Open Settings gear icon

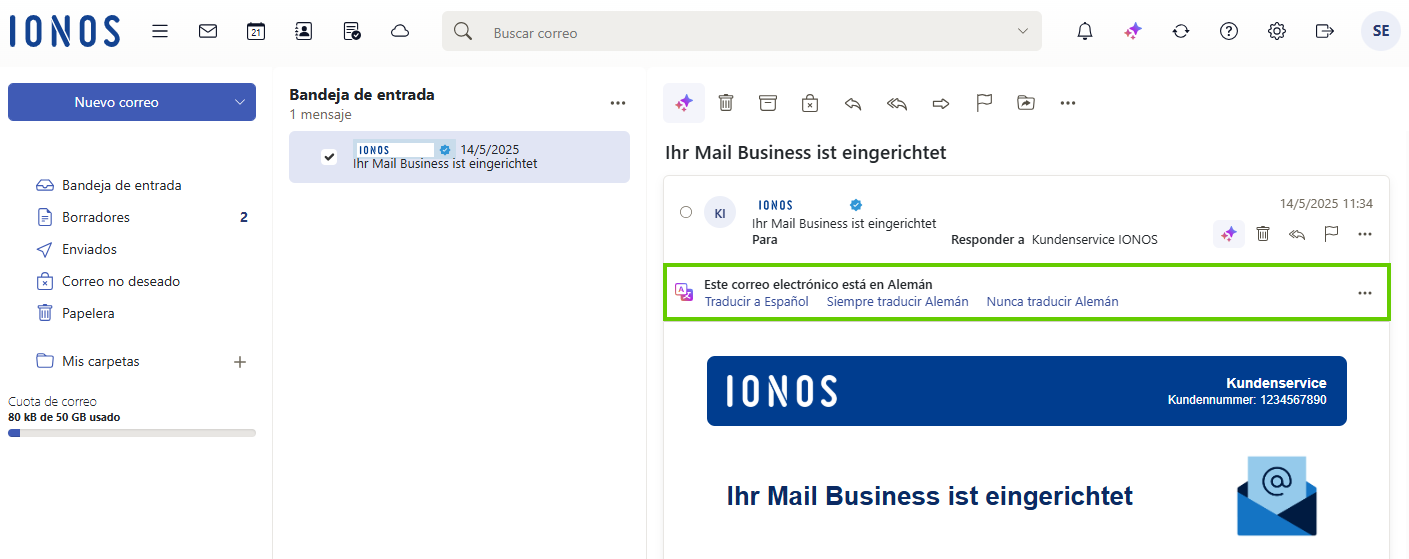point(1277,31)
